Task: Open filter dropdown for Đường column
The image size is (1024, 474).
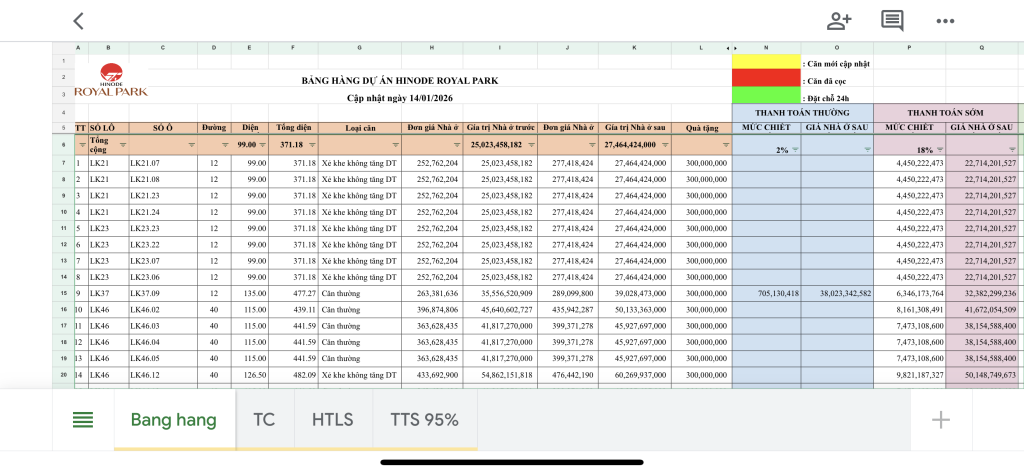Action: (x=225, y=145)
